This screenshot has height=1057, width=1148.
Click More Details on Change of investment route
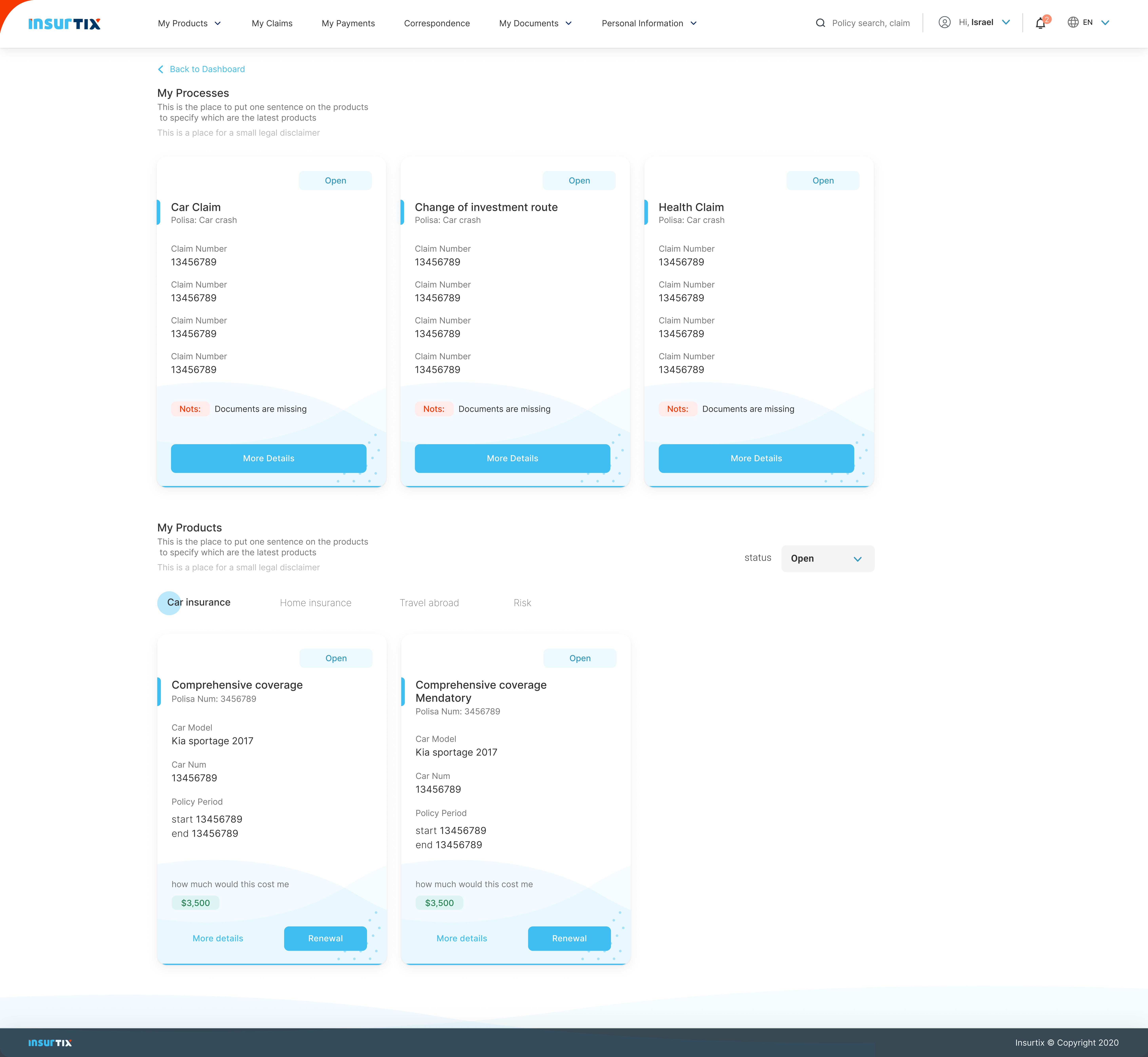tap(513, 458)
